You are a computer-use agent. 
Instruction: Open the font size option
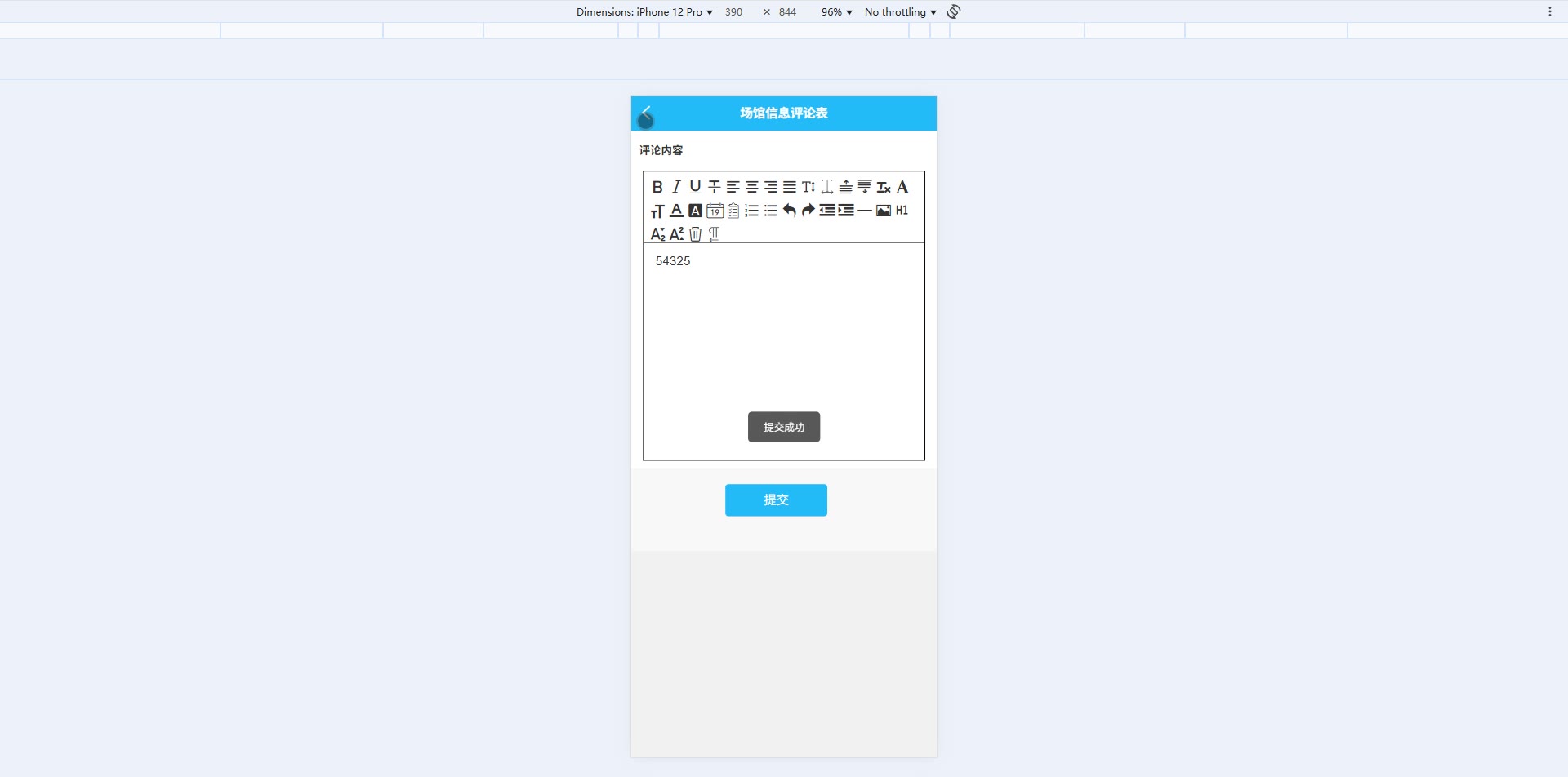click(x=657, y=211)
